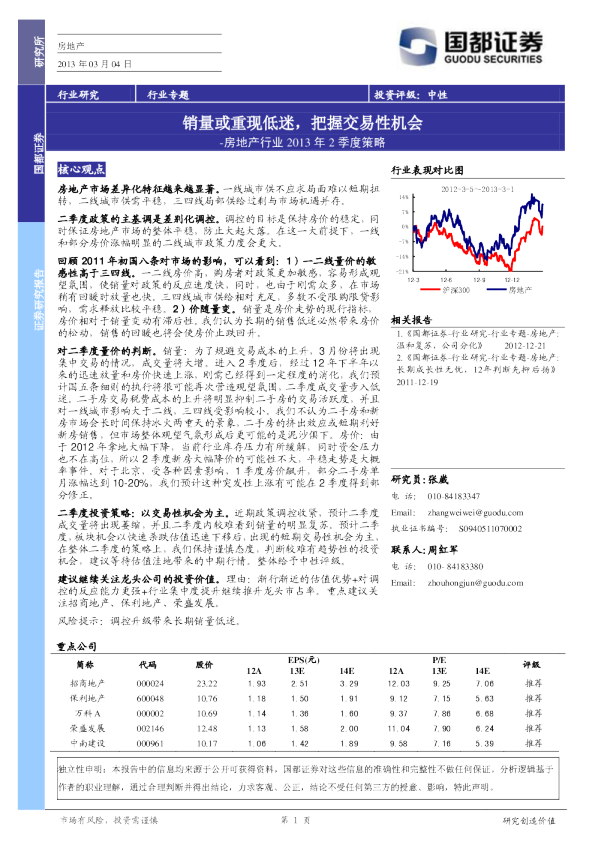Select the 招商地产 row in the table
The image size is (595, 842).
point(310,684)
